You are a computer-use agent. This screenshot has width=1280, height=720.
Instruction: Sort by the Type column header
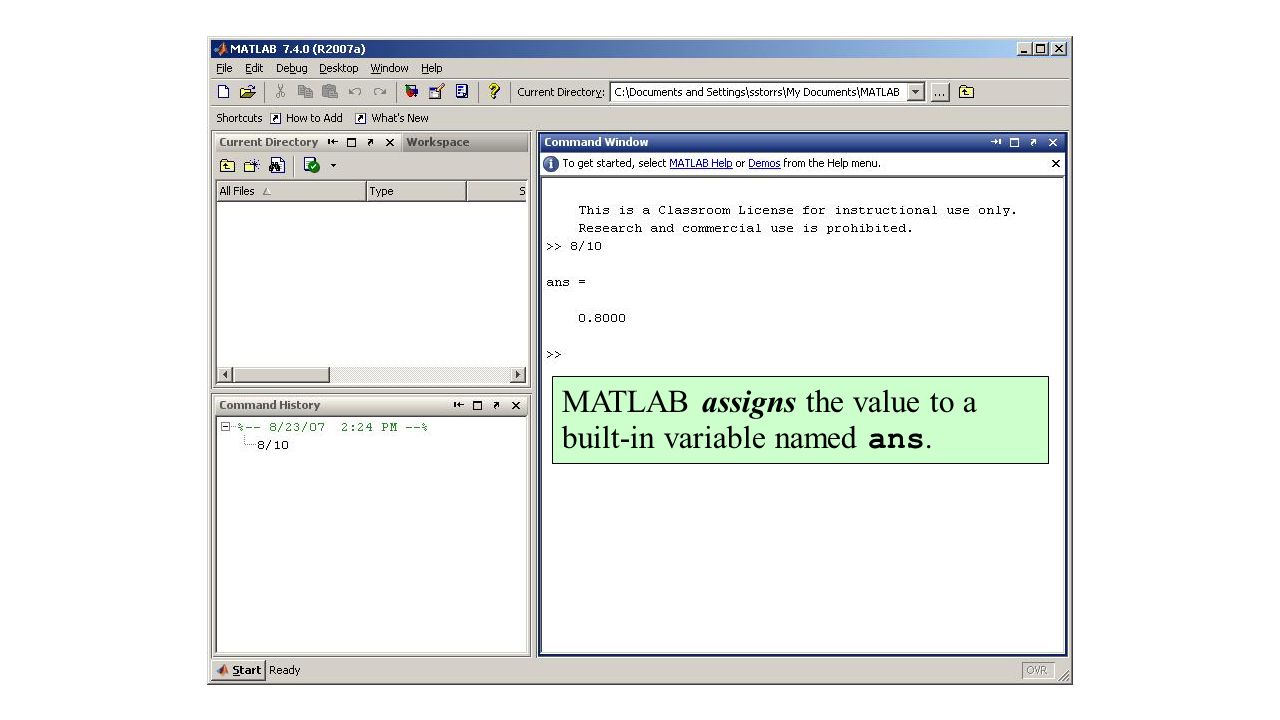pos(416,191)
